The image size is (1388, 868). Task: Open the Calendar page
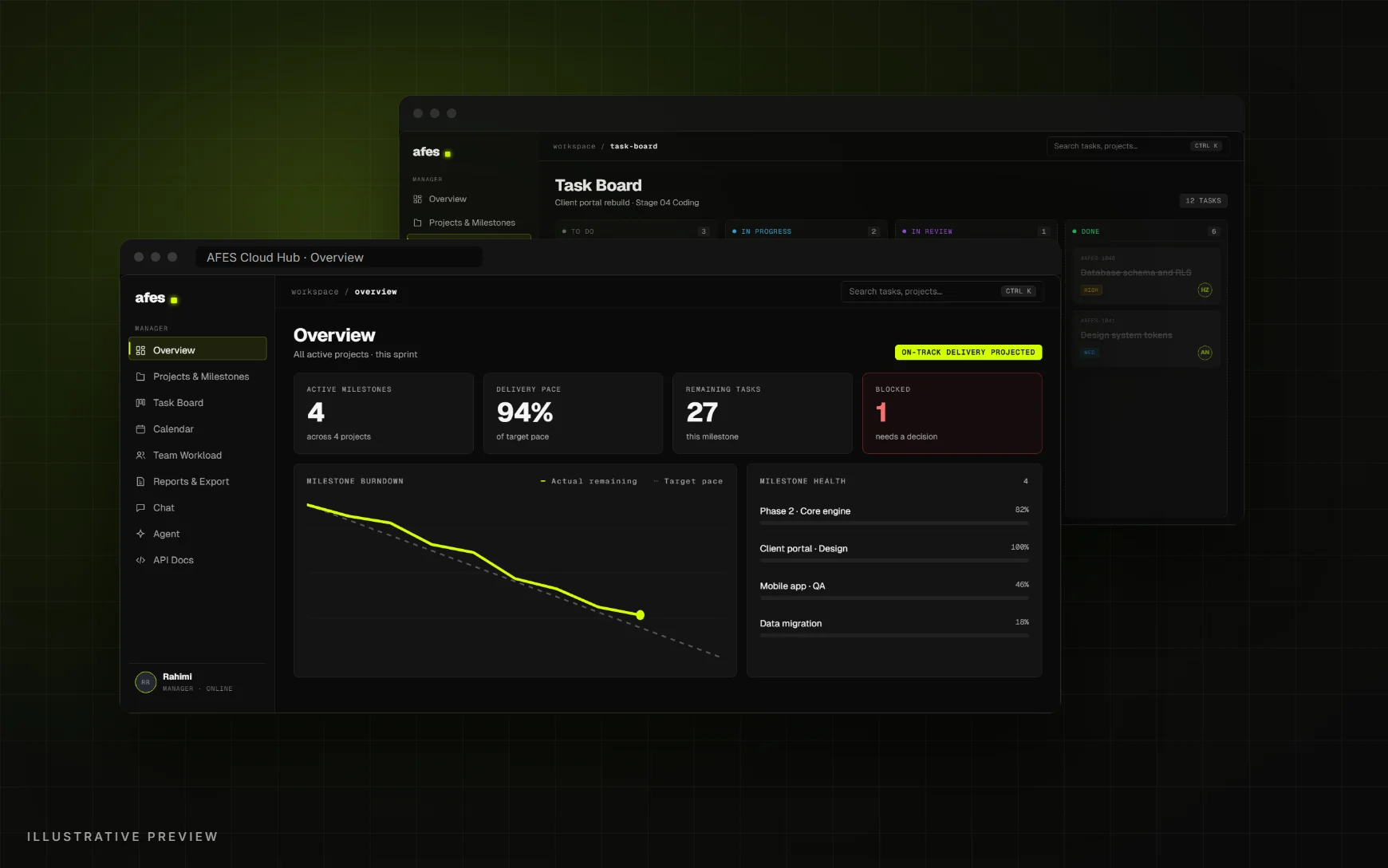click(197, 429)
